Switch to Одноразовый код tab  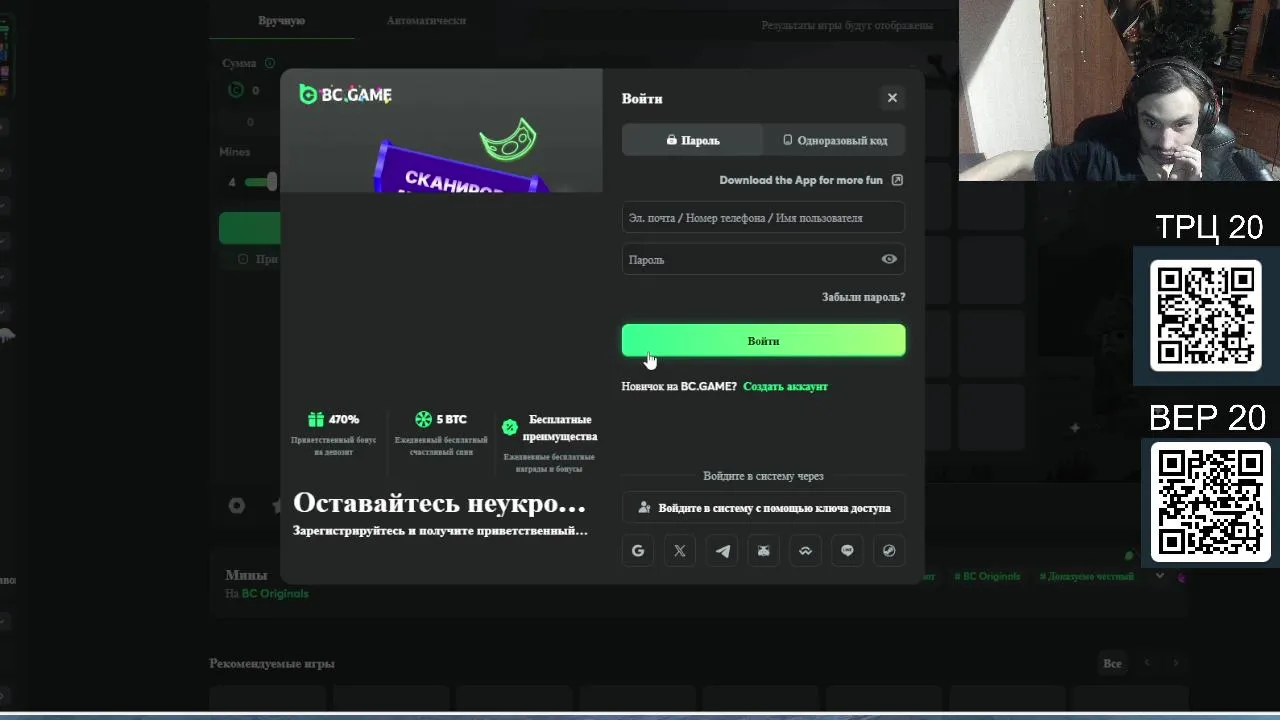[835, 140]
